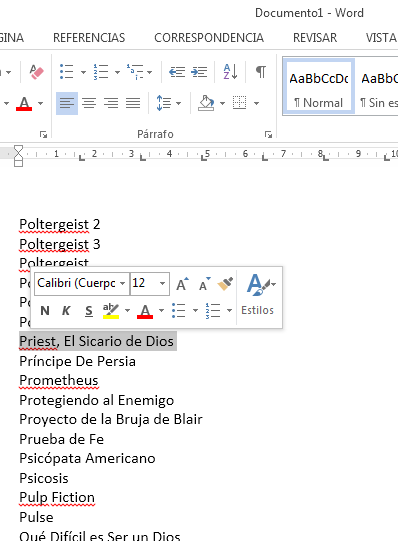Toggle bold N in mini toolbar
This screenshot has height=547, width=398.
(x=45, y=310)
